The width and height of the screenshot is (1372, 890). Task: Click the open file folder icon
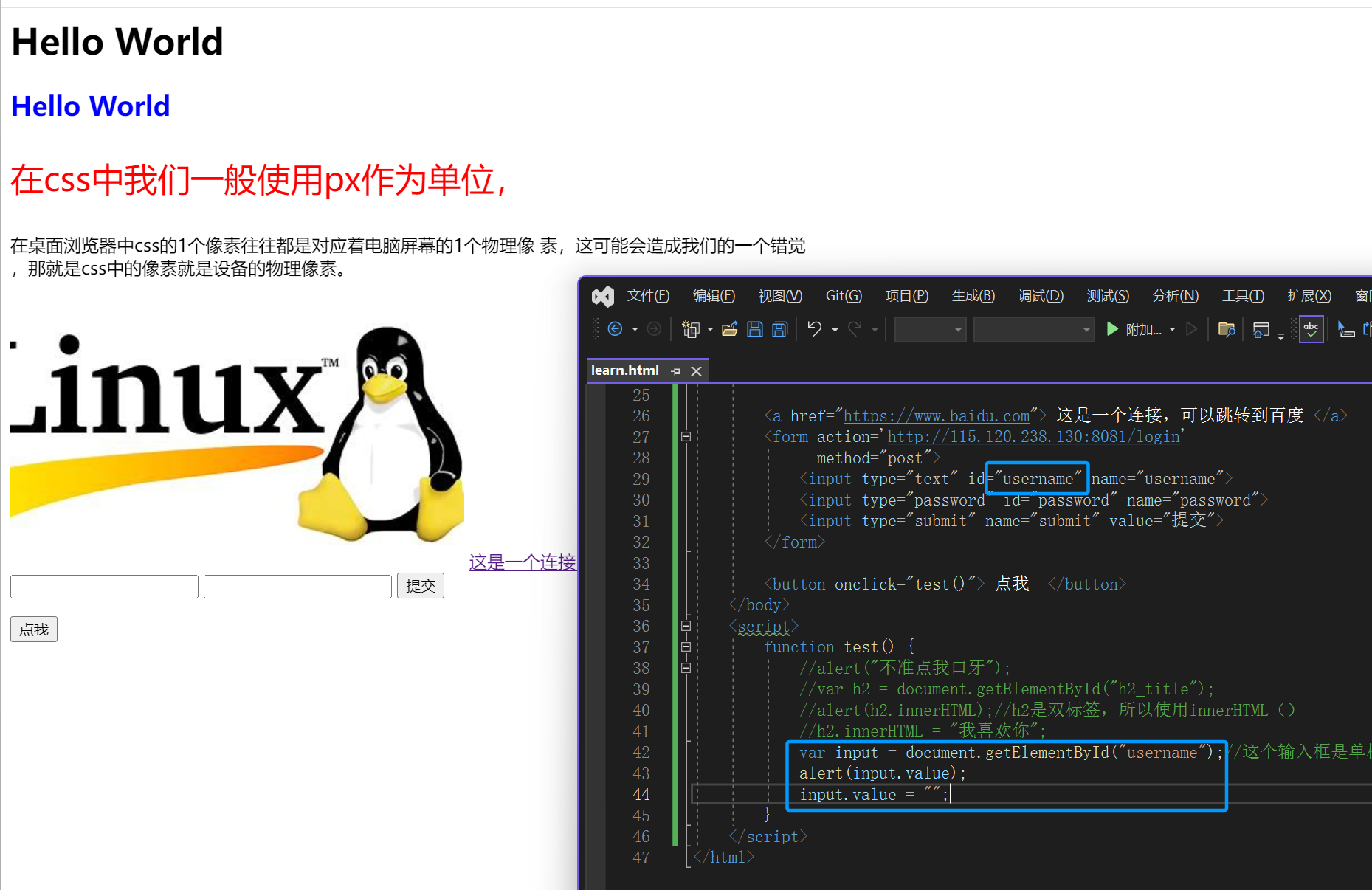click(x=730, y=329)
